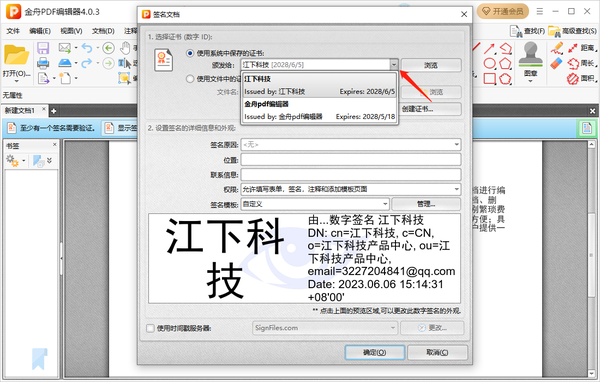Select the Cloud polygon tool
The height and width of the screenshot is (382, 600).
tap(505, 78)
